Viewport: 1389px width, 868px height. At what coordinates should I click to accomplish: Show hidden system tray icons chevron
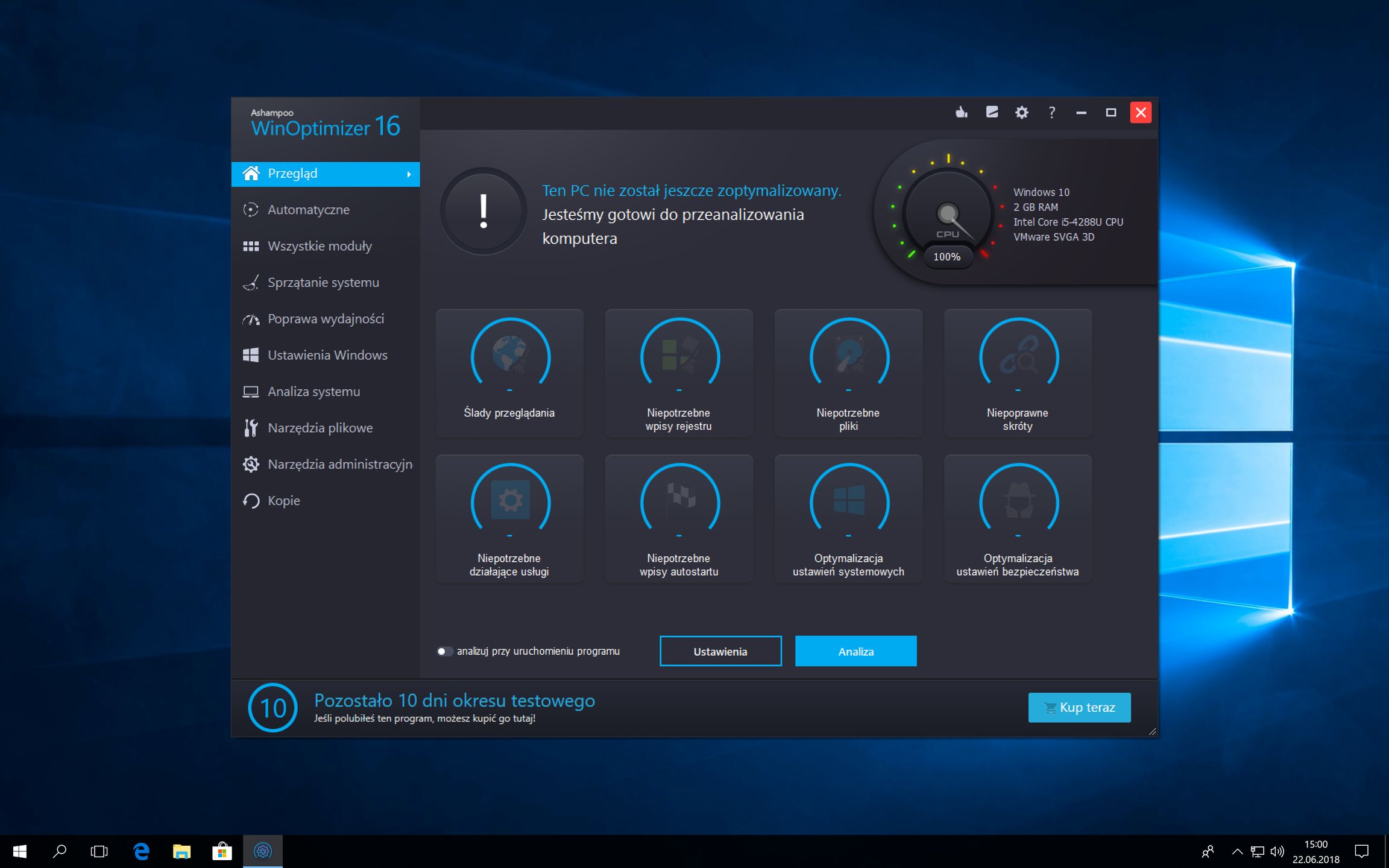point(1237,851)
